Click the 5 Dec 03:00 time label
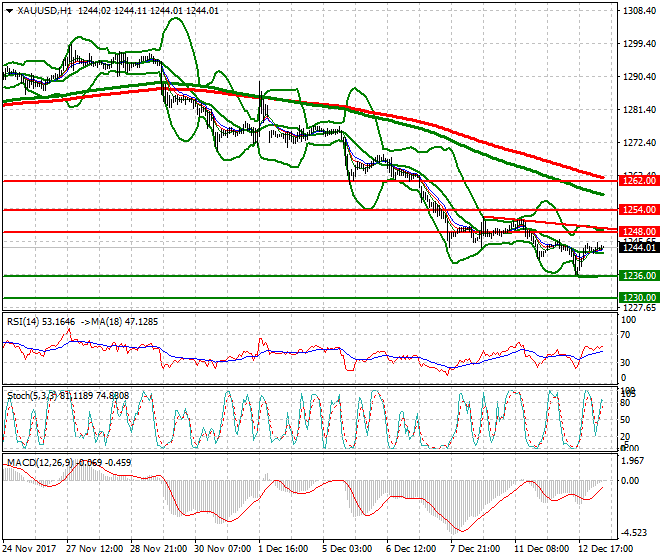The image size is (660, 560). pyautogui.click(x=348, y=549)
